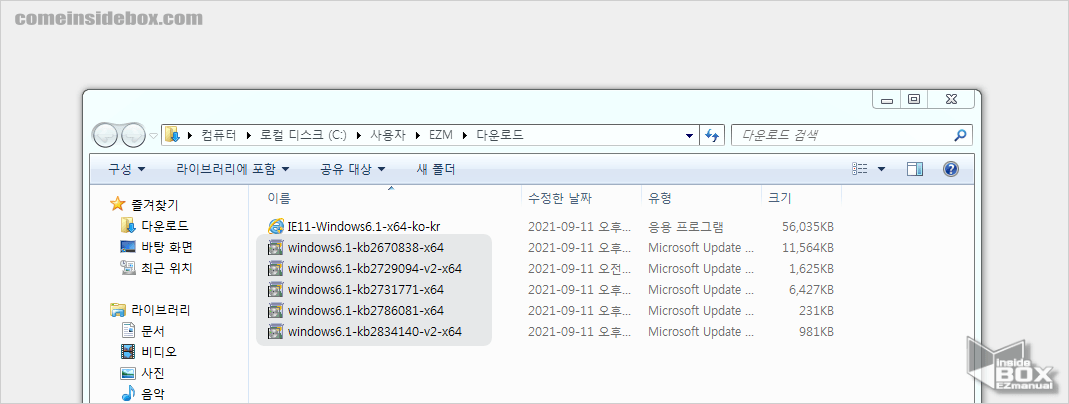
Task: Open the view options dropdown arrow
Action: 881,169
